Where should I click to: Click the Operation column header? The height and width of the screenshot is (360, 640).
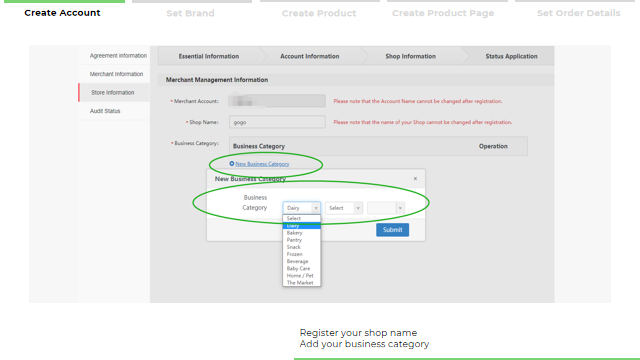[493, 146]
